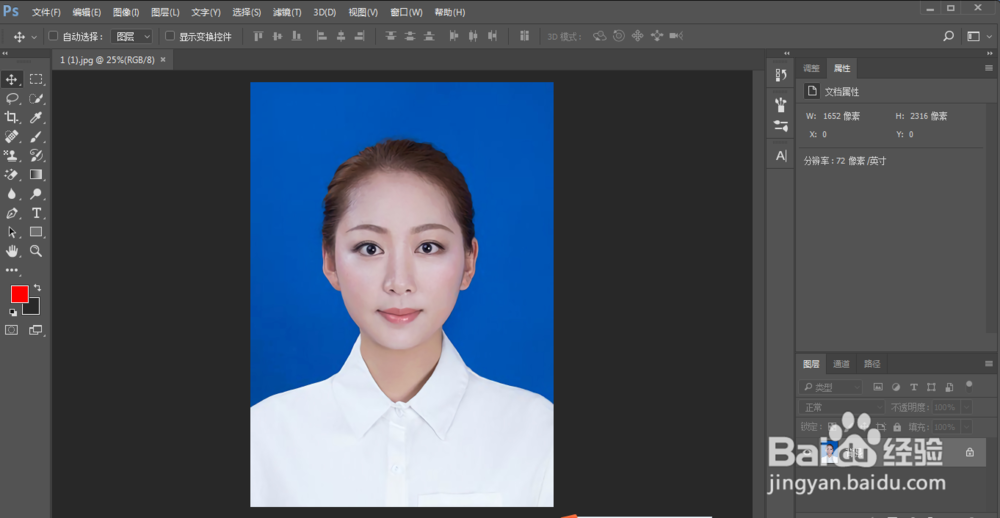Click the 3D rotate object icon
This screenshot has height=518, width=1000.
click(599, 36)
